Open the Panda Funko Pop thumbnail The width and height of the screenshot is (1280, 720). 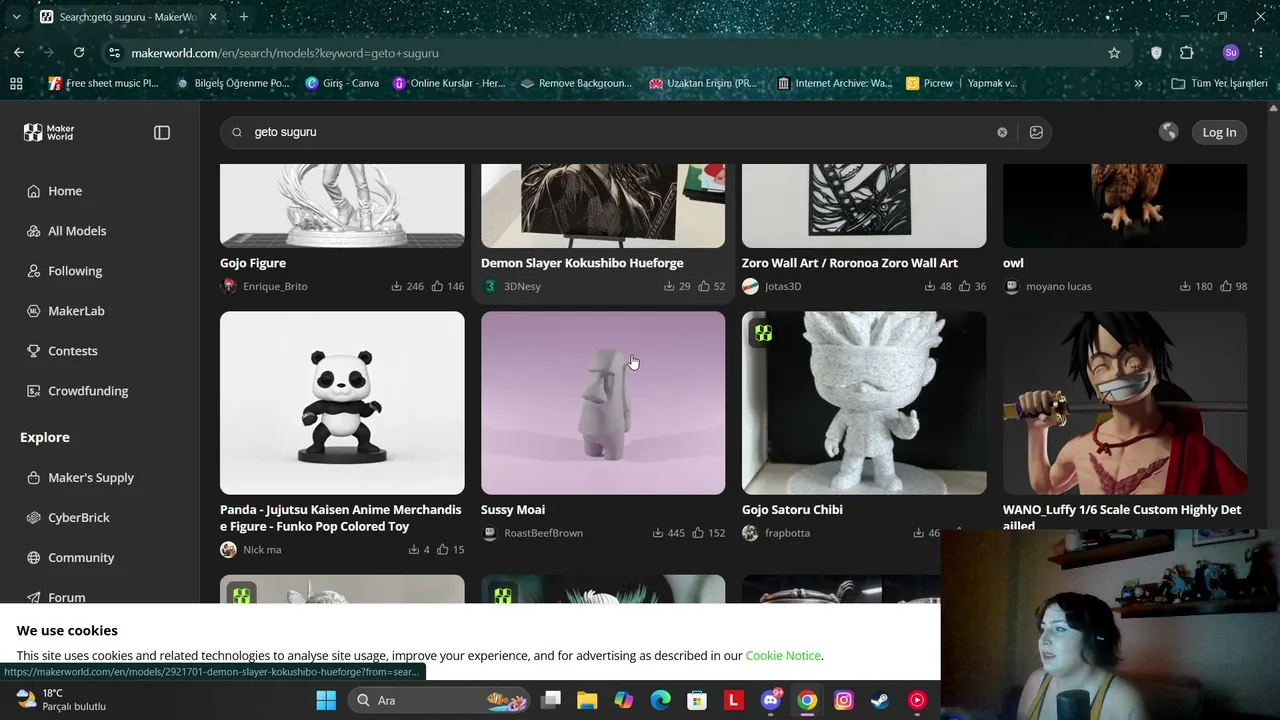point(342,403)
